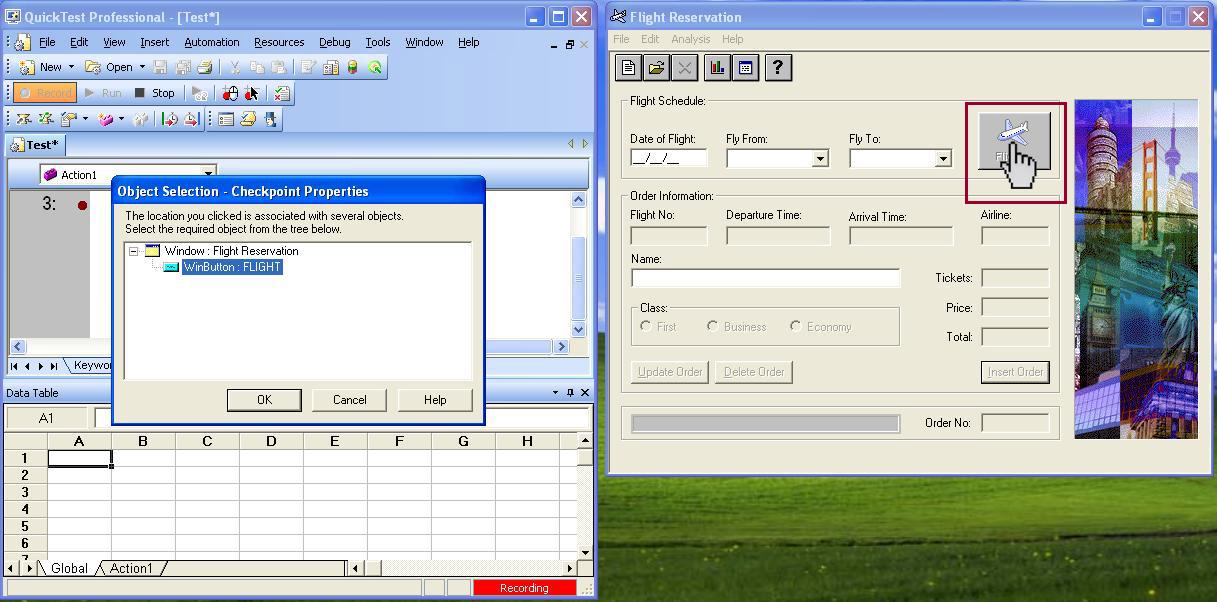Confirm object selection with the OK button
This screenshot has height=602, width=1217.
264,399
